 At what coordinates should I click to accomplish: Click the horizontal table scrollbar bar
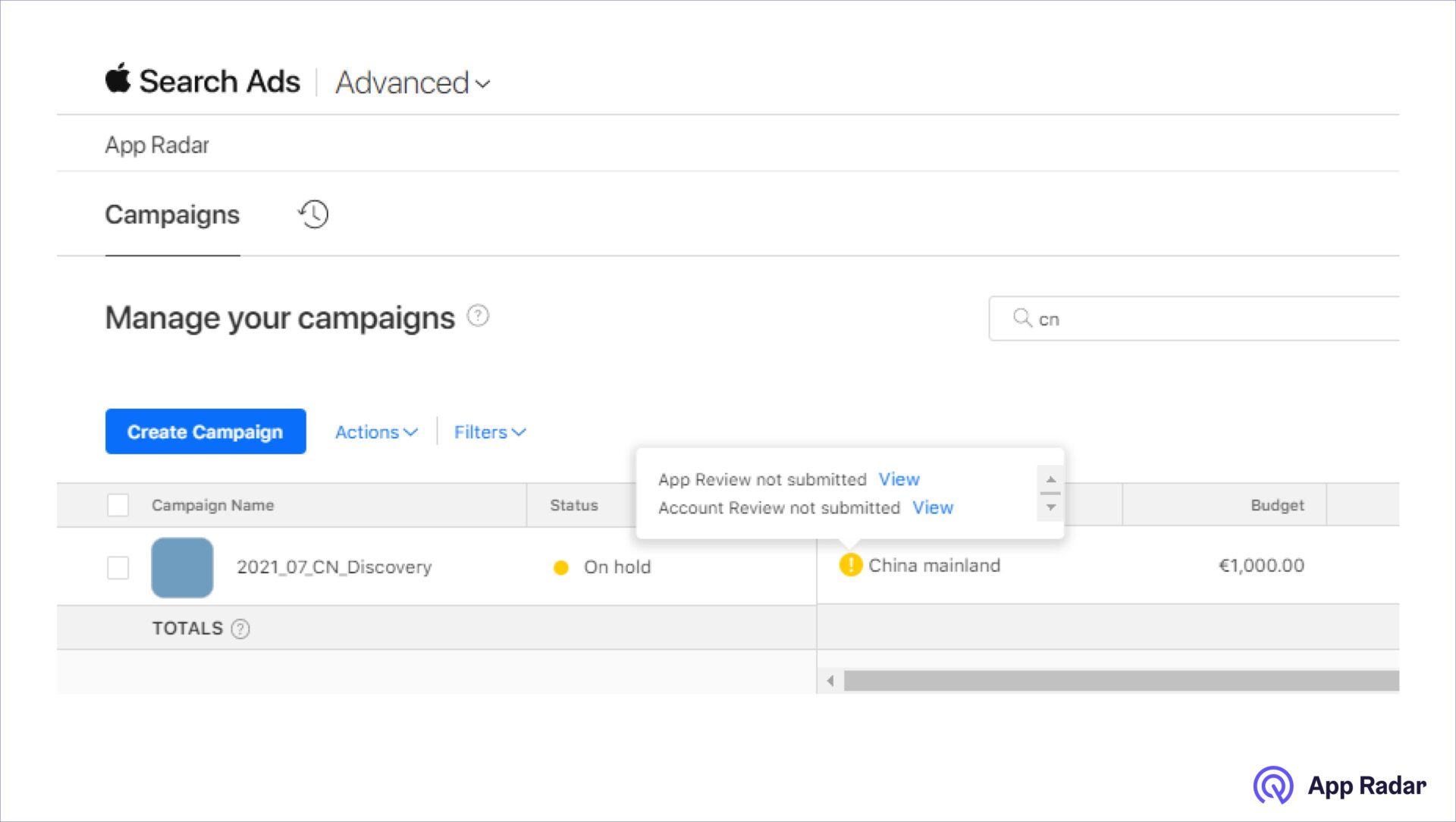(x=1122, y=681)
